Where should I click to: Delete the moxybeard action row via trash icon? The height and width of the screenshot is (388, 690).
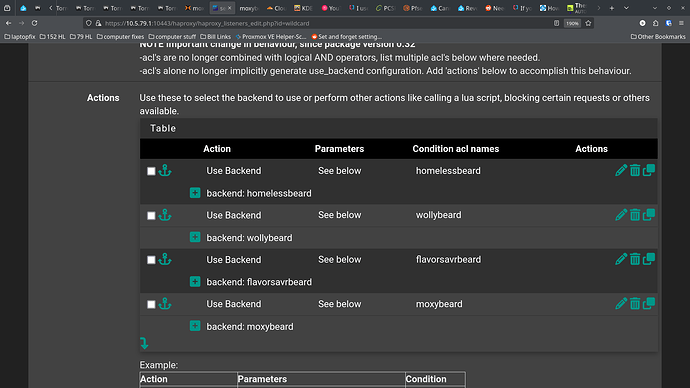pos(635,304)
